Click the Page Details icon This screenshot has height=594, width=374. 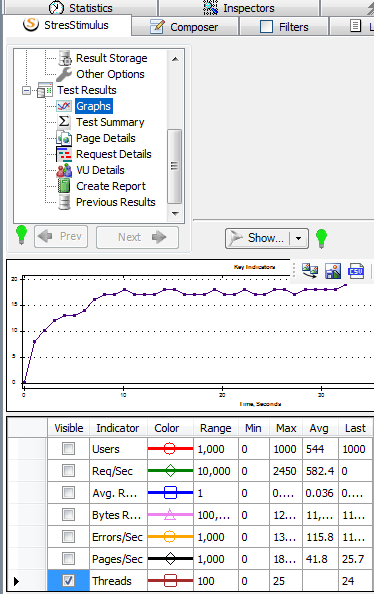tap(64, 138)
